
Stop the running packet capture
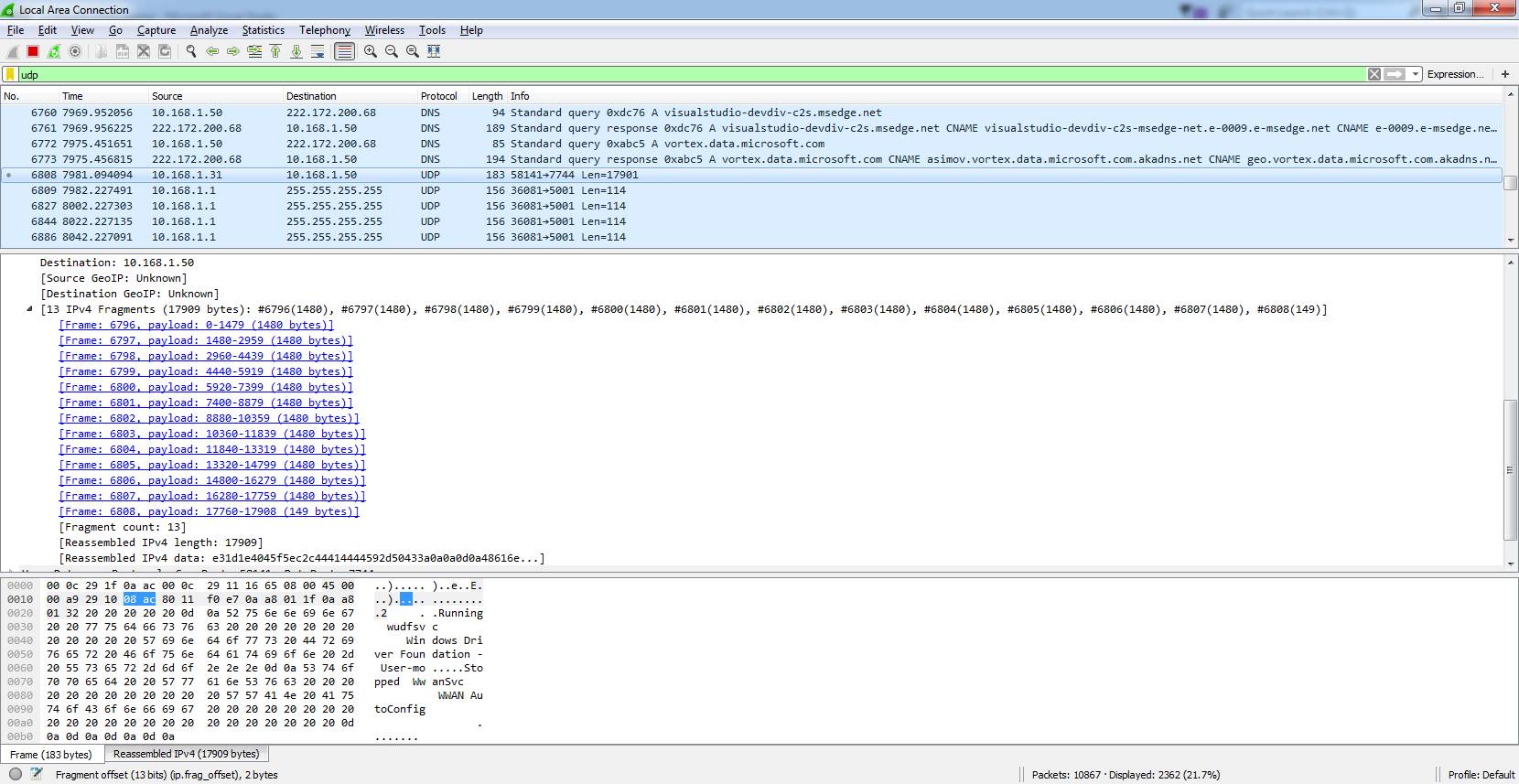[x=33, y=52]
